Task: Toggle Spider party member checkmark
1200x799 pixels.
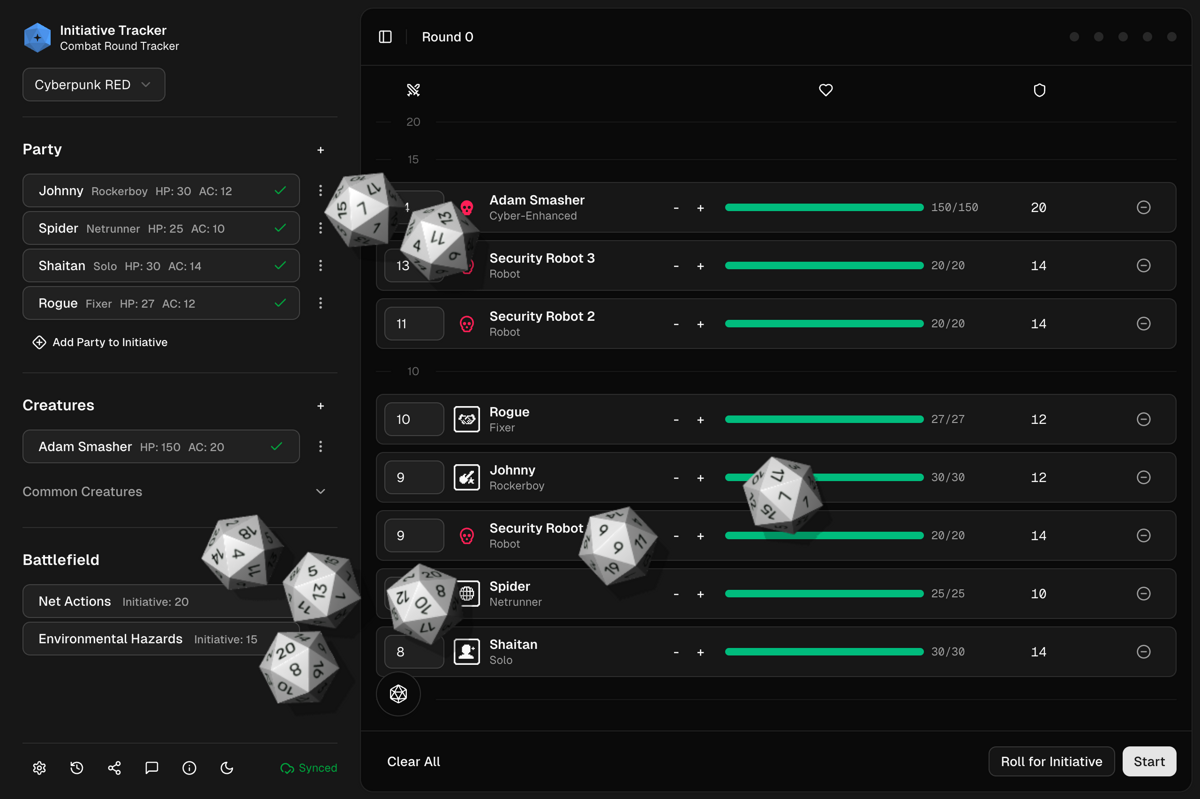Action: [280, 228]
